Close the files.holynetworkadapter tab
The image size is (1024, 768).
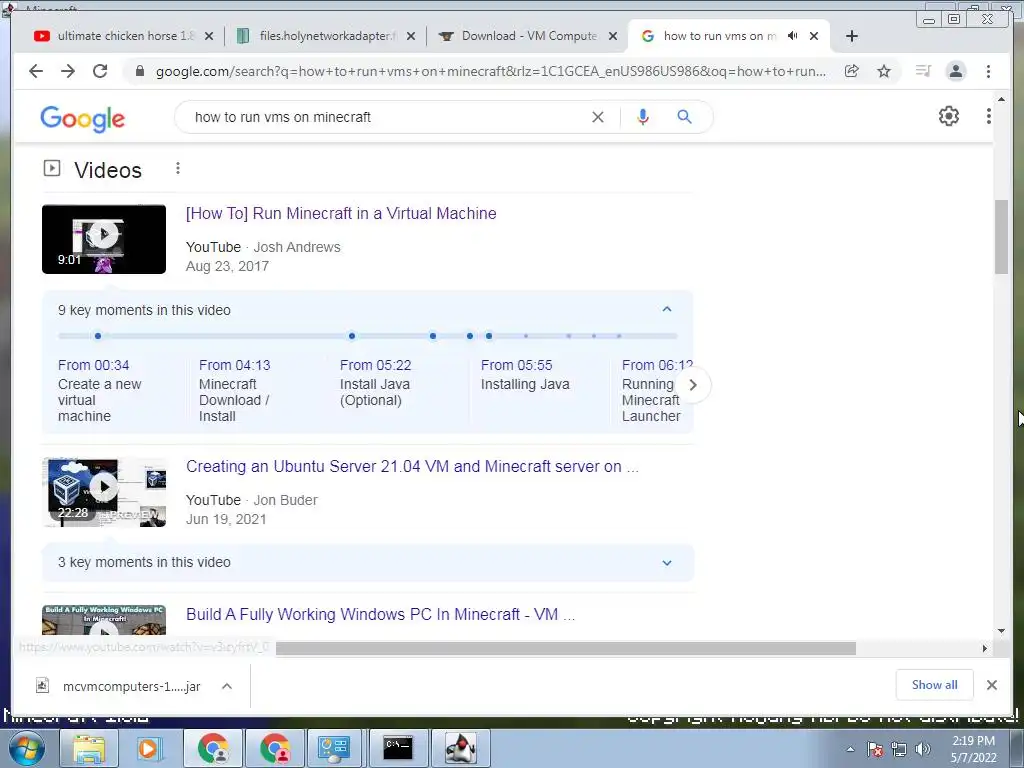[411, 36]
